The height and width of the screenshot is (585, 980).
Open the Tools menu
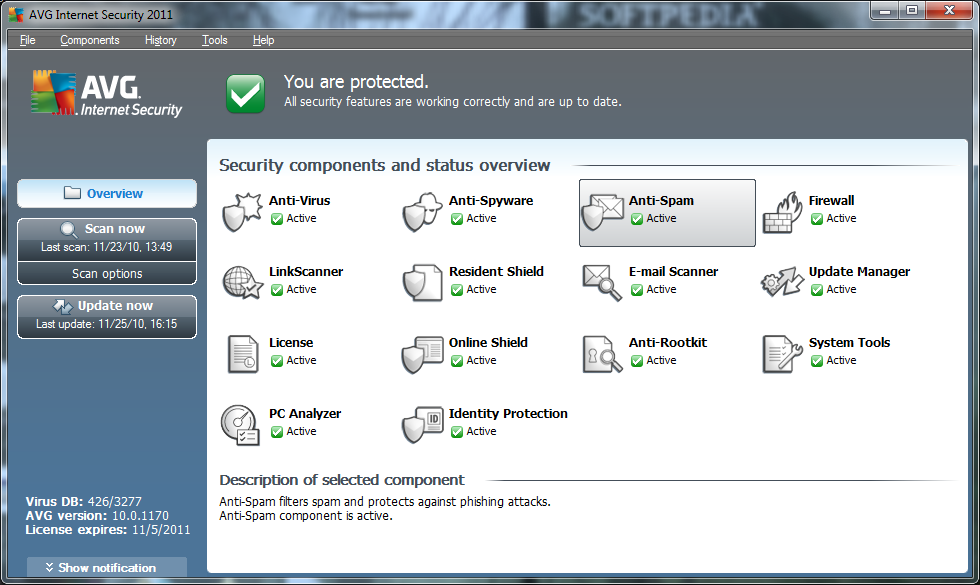[x=214, y=40]
